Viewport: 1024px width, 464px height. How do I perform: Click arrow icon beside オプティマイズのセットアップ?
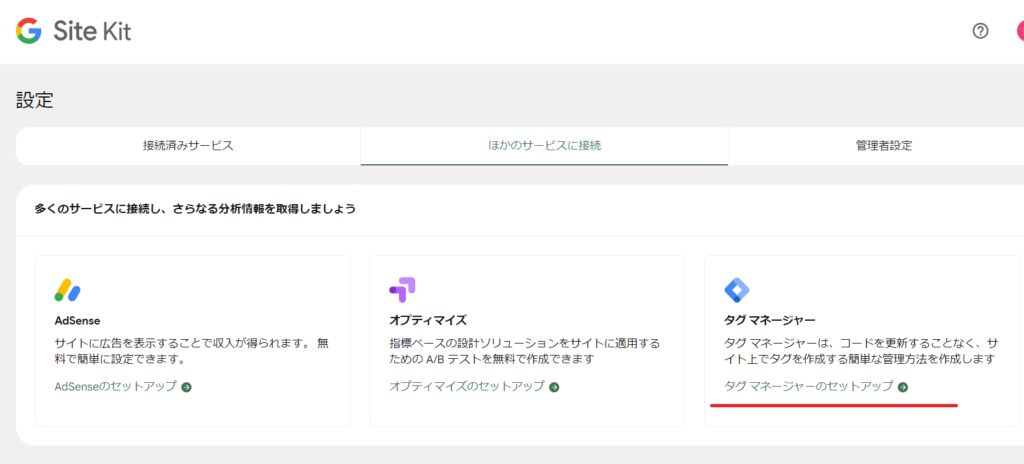pyautogui.click(x=554, y=387)
